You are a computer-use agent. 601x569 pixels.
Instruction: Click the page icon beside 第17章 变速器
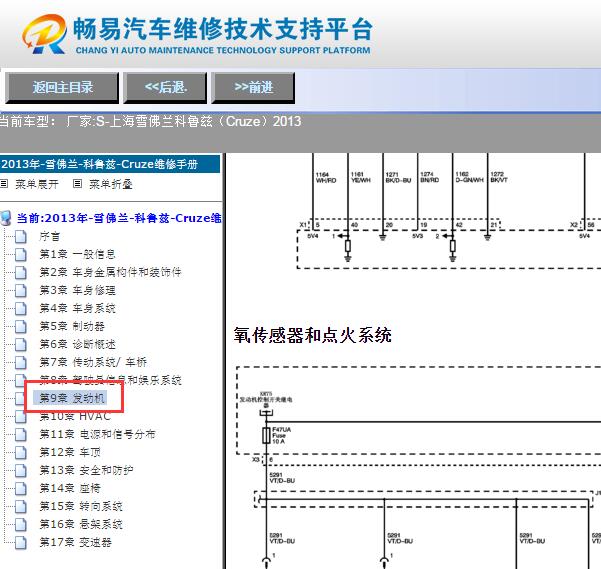(21, 543)
